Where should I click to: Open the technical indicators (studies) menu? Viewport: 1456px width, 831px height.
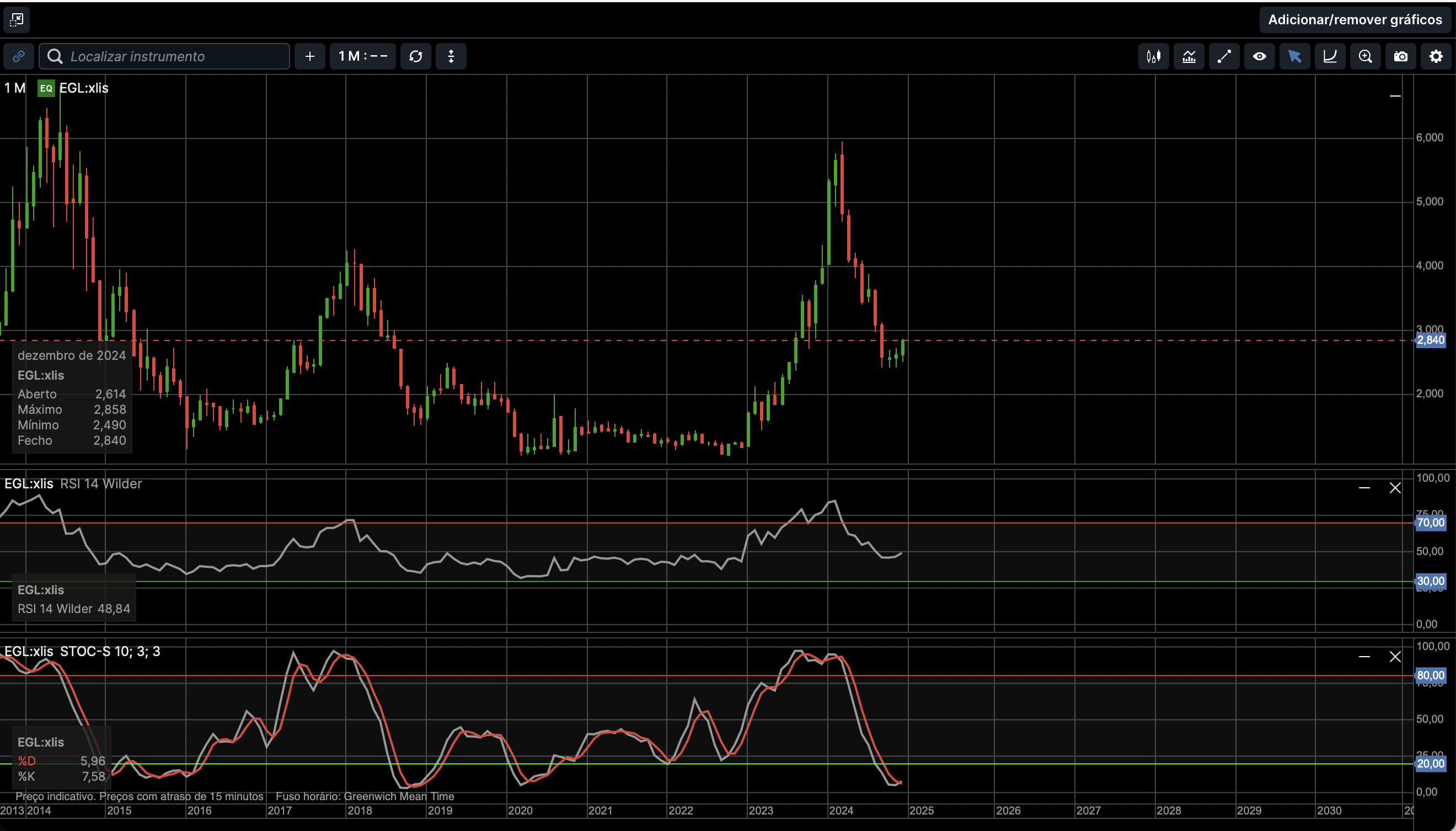pos(1189,56)
